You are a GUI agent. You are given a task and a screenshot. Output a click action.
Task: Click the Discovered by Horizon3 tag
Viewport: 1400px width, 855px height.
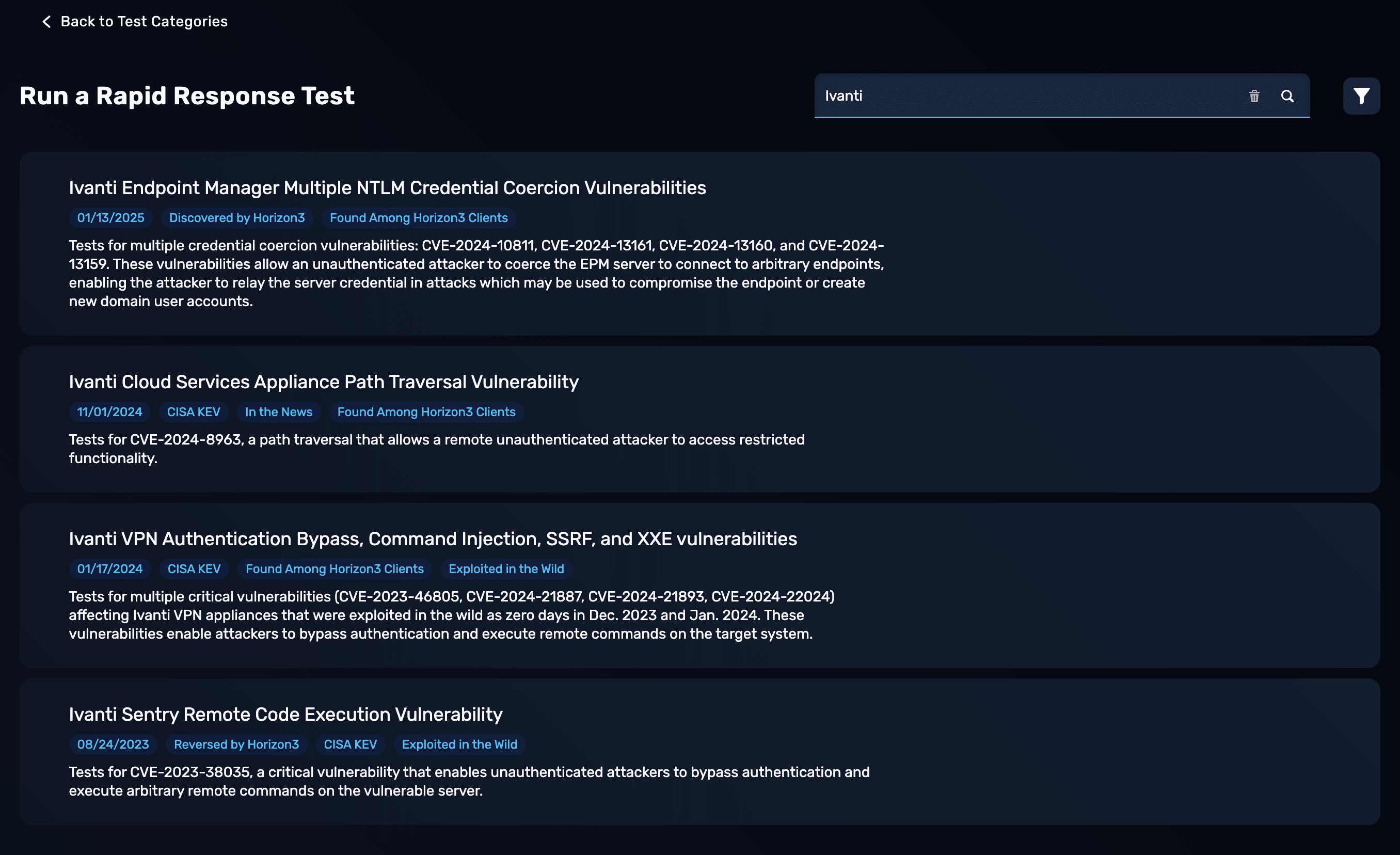pyautogui.click(x=237, y=218)
